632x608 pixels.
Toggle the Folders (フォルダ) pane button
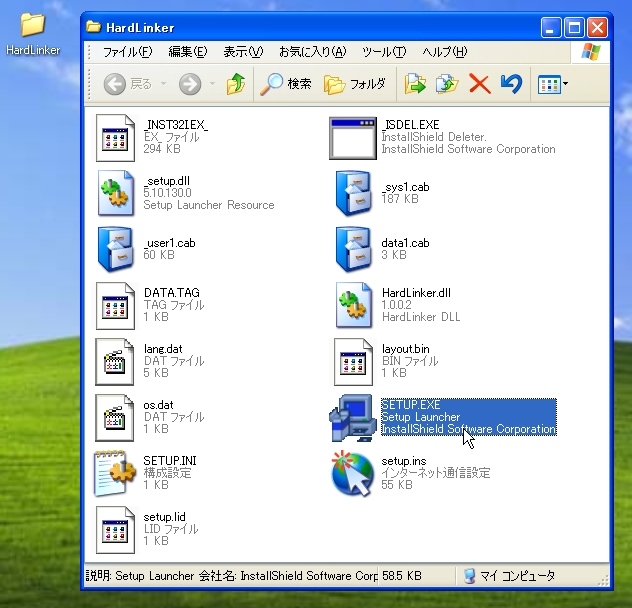click(355, 84)
